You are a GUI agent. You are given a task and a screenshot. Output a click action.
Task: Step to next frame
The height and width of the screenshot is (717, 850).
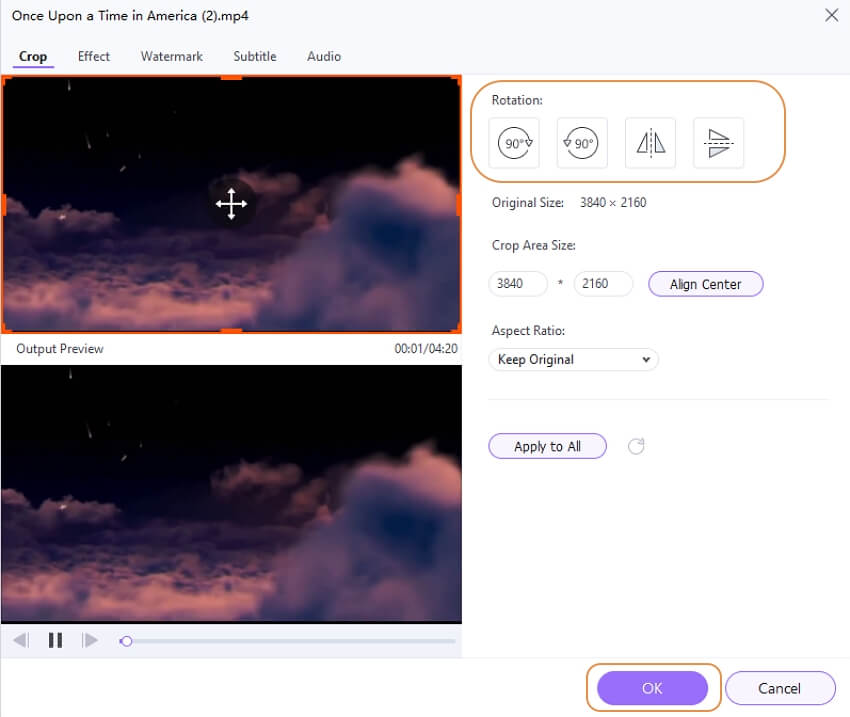tap(89, 640)
